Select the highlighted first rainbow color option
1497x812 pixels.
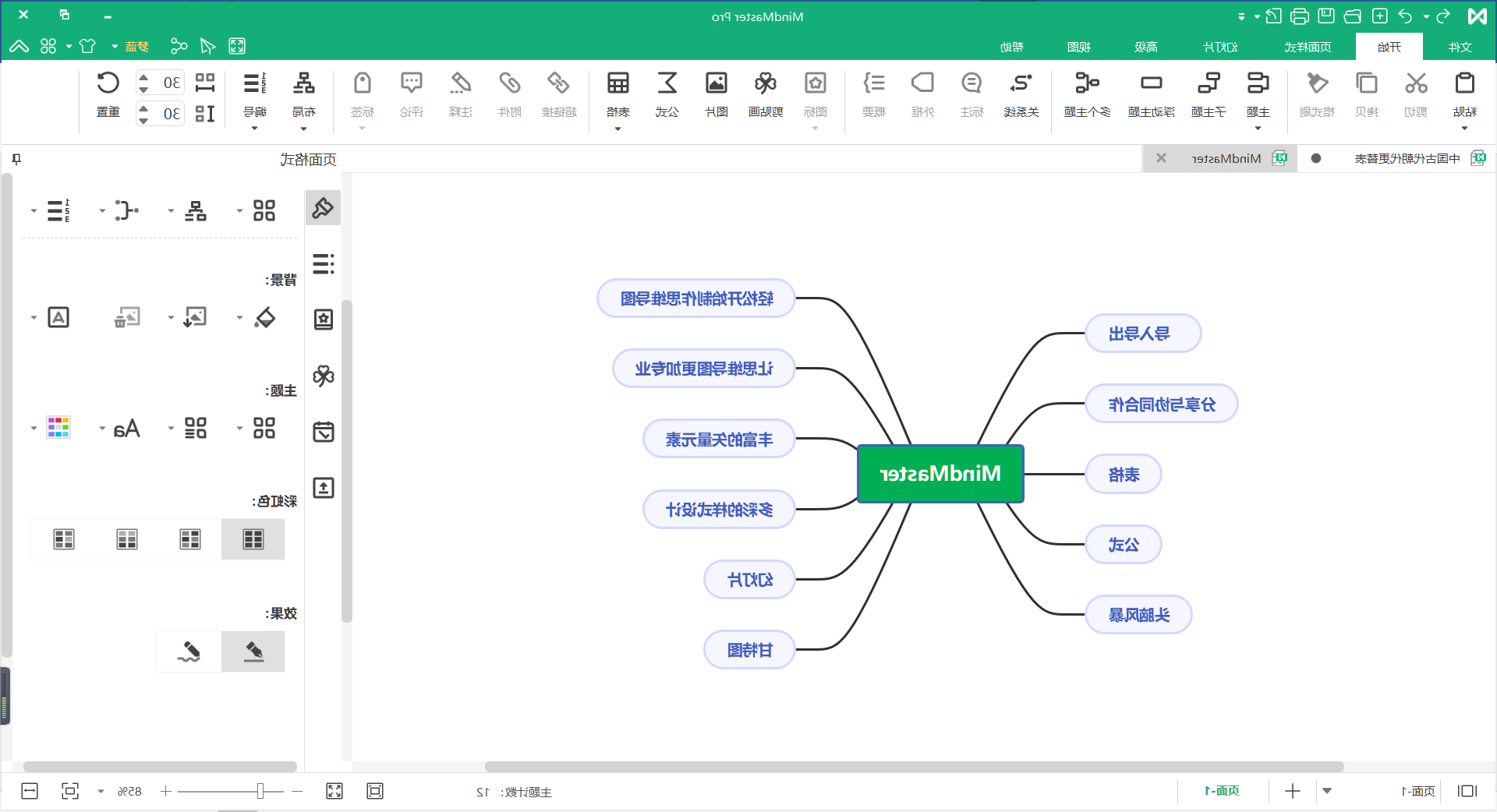pyautogui.click(x=253, y=539)
